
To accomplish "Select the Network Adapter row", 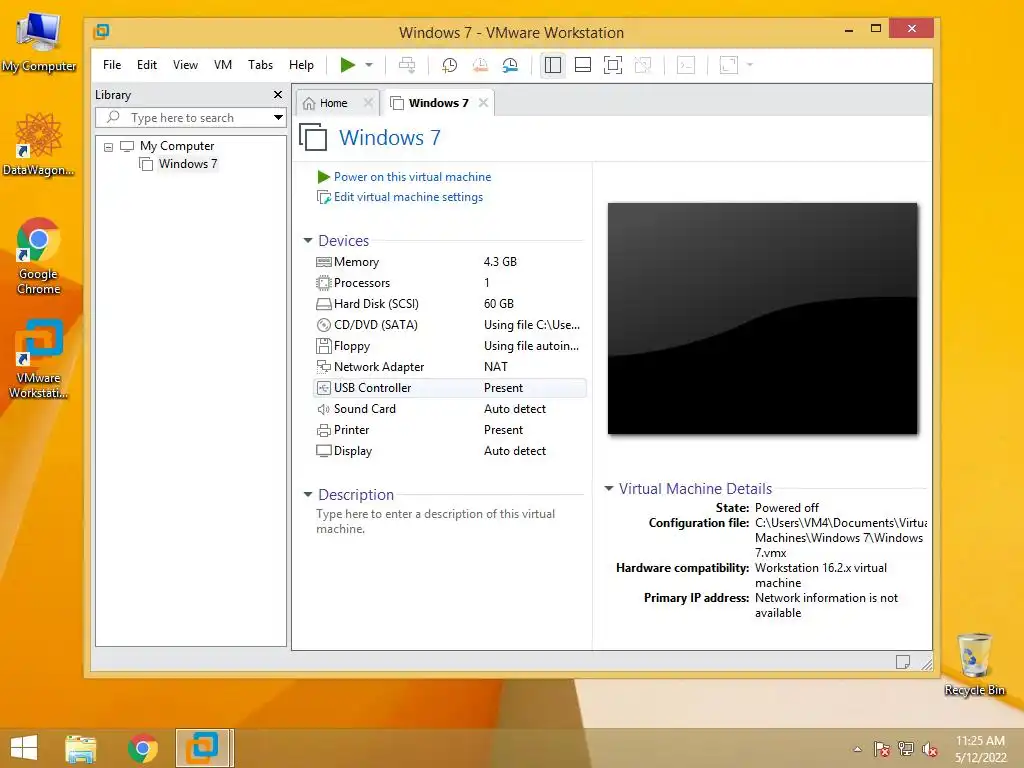I will (450, 367).
